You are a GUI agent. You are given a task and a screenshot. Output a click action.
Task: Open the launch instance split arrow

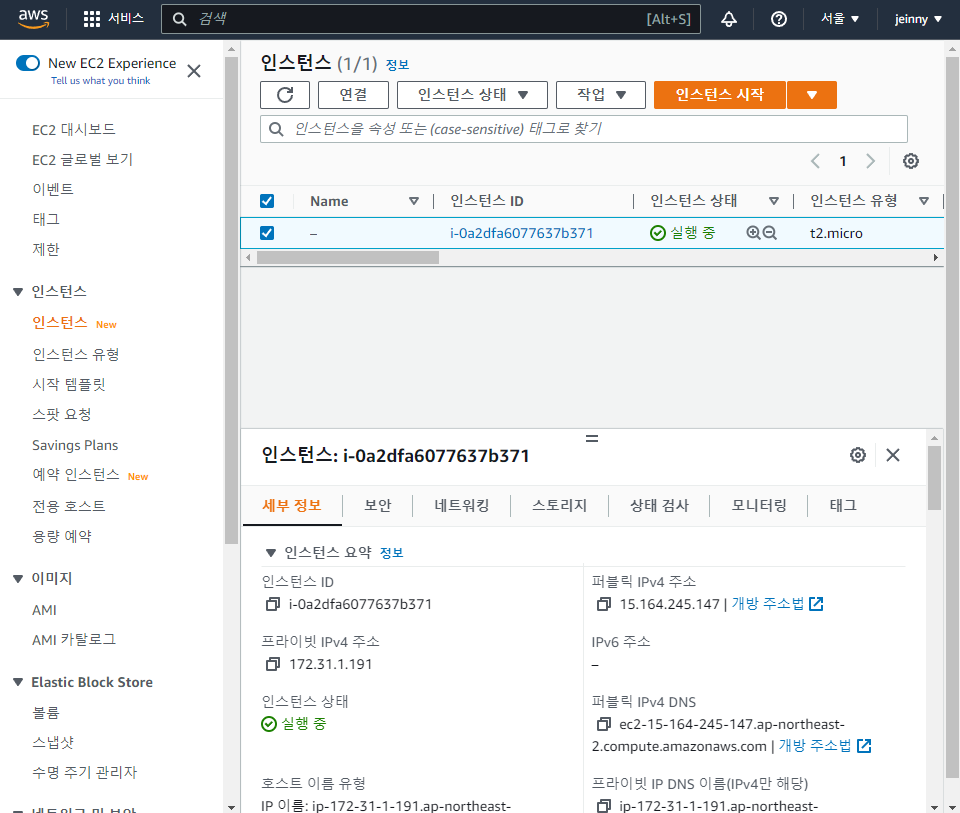click(x=812, y=95)
